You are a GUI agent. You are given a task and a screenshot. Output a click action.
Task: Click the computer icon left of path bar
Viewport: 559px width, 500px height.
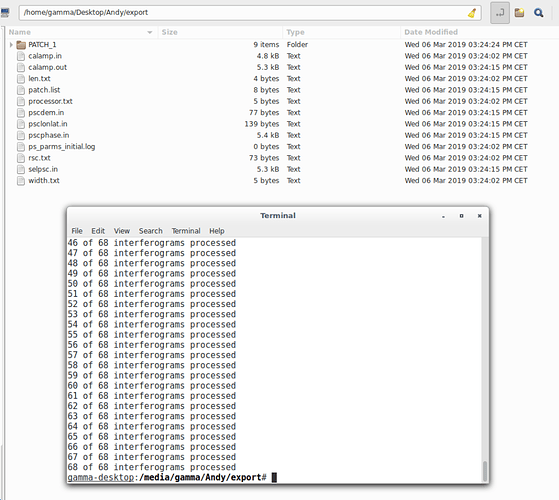pos(5,13)
